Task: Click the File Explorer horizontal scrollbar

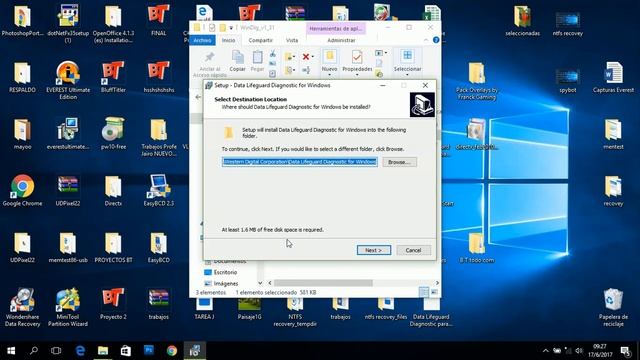Action: [323, 283]
